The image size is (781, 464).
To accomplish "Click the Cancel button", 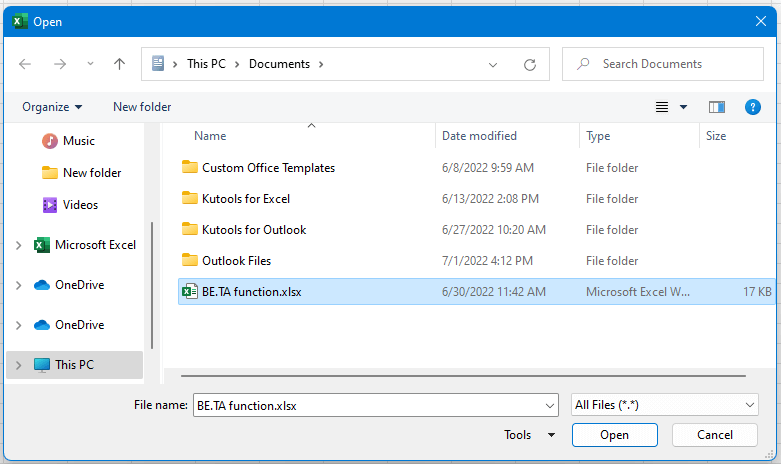I will [715, 435].
